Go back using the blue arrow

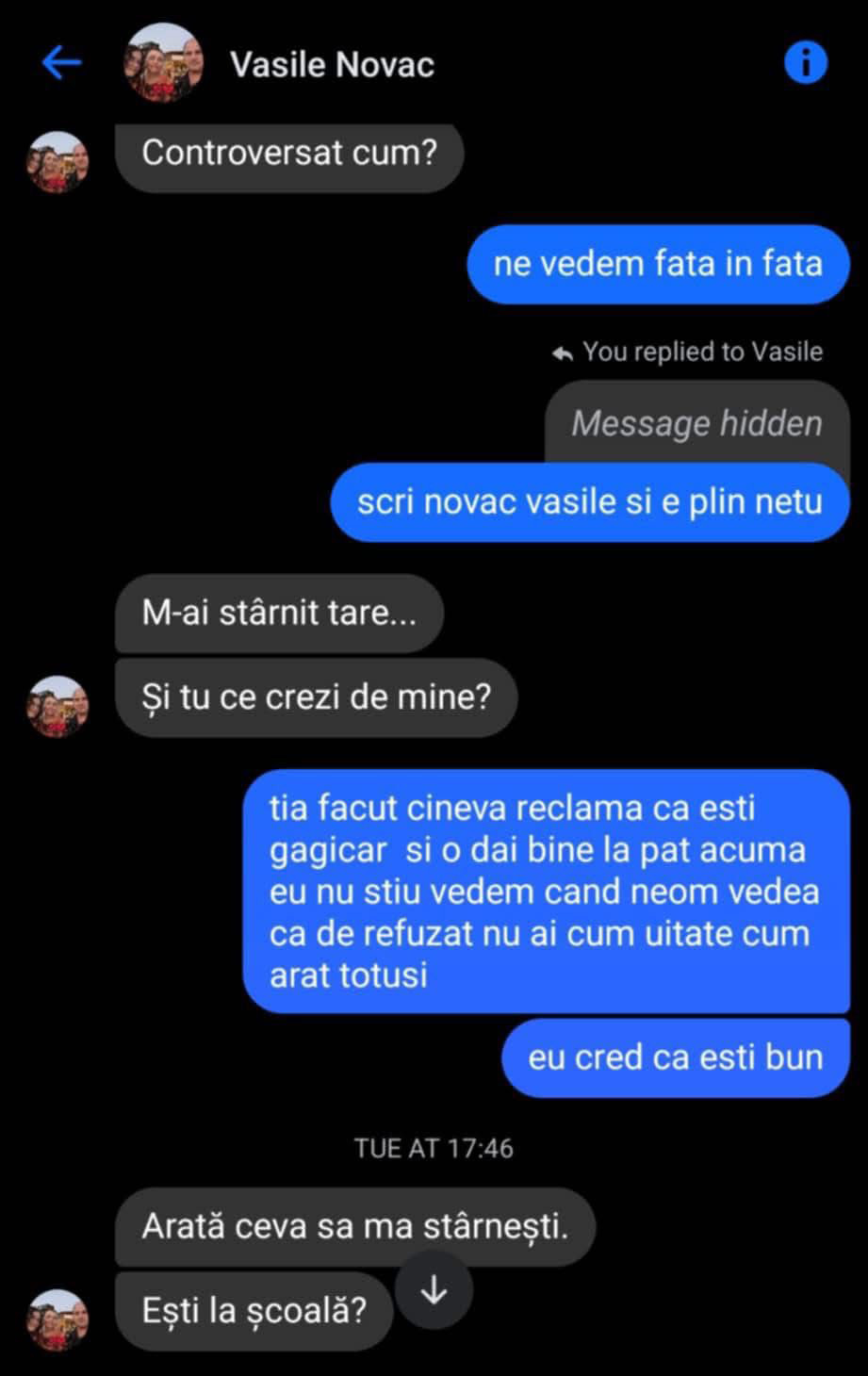click(x=62, y=63)
